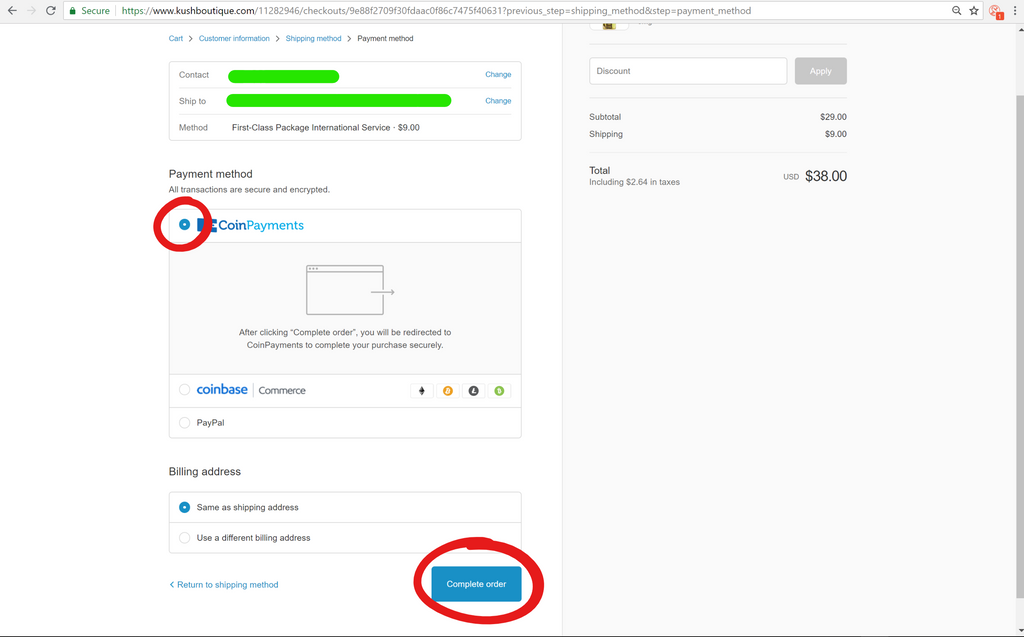Go to Shipping method breadcrumb
Image resolution: width=1024 pixels, height=637 pixels.
[313, 39]
